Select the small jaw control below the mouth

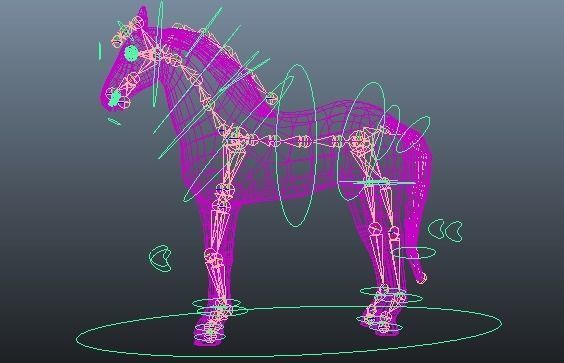click(114, 122)
